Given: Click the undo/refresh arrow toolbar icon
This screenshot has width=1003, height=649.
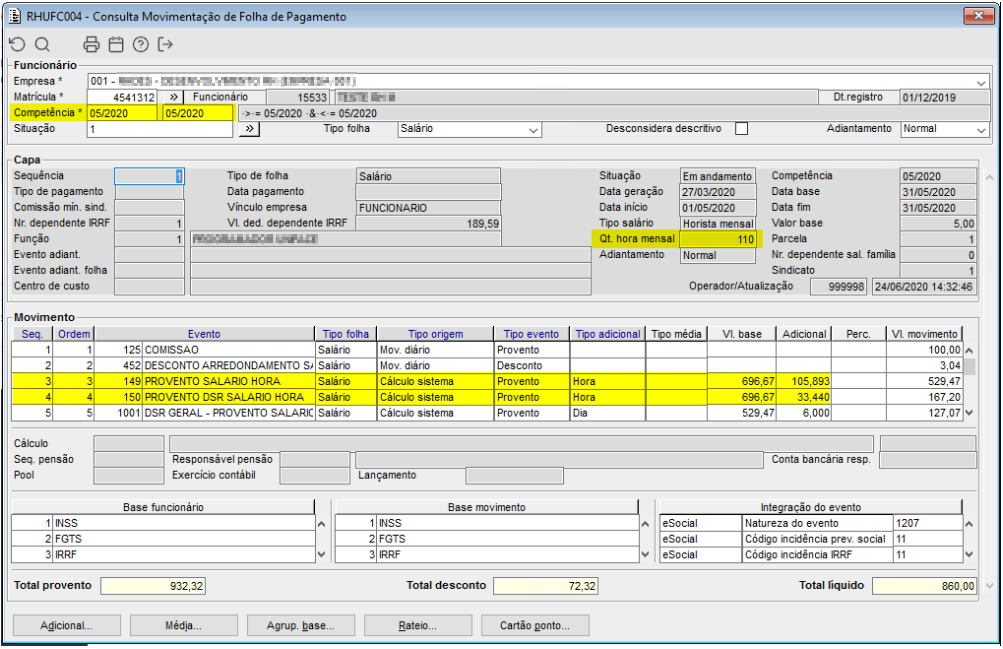Looking at the screenshot, I should 17,44.
